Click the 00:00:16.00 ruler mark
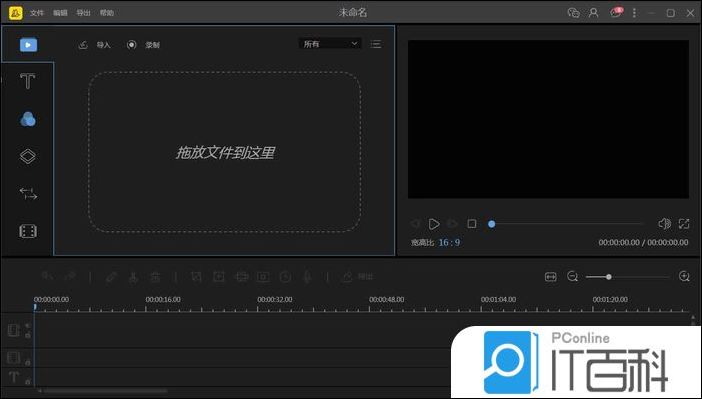The height and width of the screenshot is (399, 702). [163, 299]
